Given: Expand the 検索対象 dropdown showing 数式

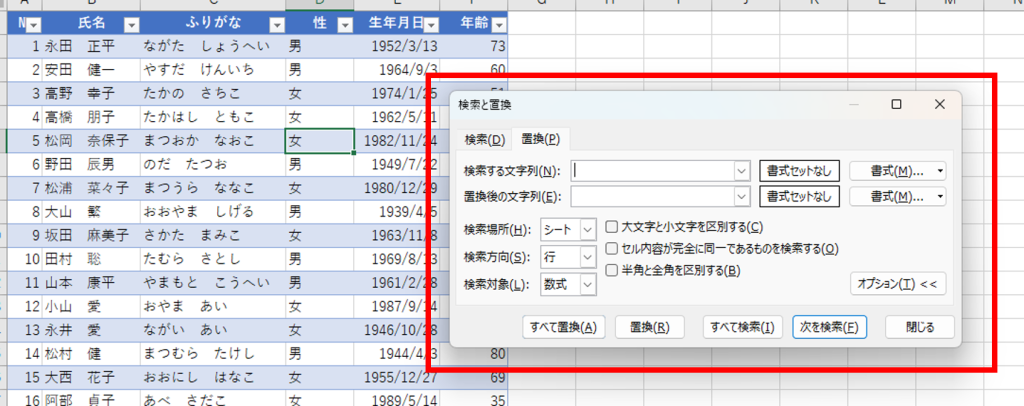Looking at the screenshot, I should click(587, 285).
